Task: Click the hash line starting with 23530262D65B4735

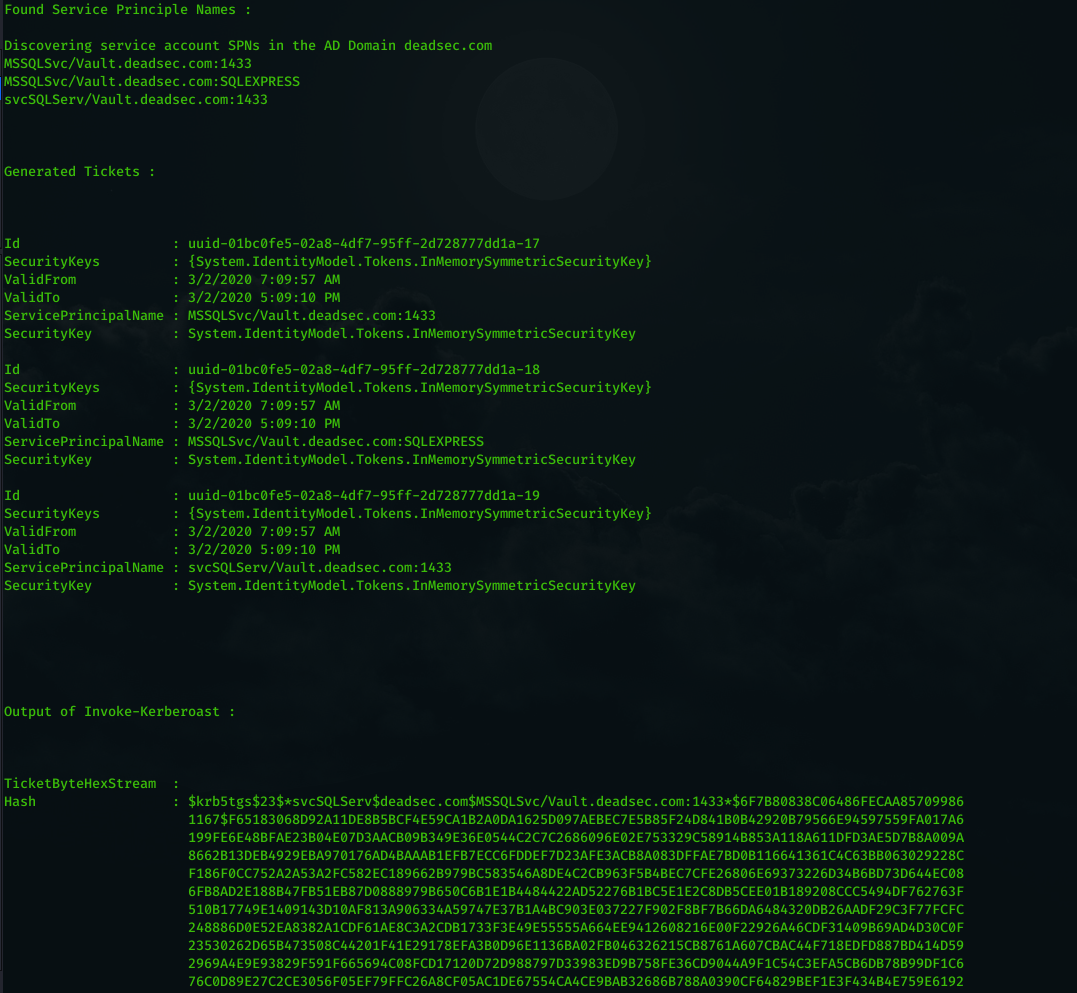Action: click(576, 946)
